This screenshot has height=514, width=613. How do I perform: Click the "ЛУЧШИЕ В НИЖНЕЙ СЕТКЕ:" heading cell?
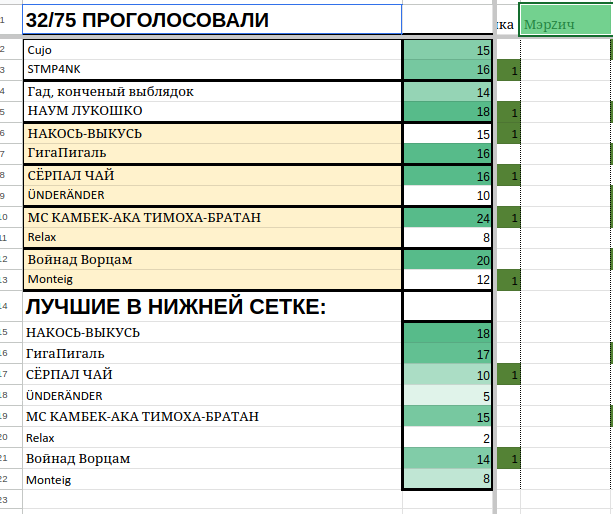point(212,306)
